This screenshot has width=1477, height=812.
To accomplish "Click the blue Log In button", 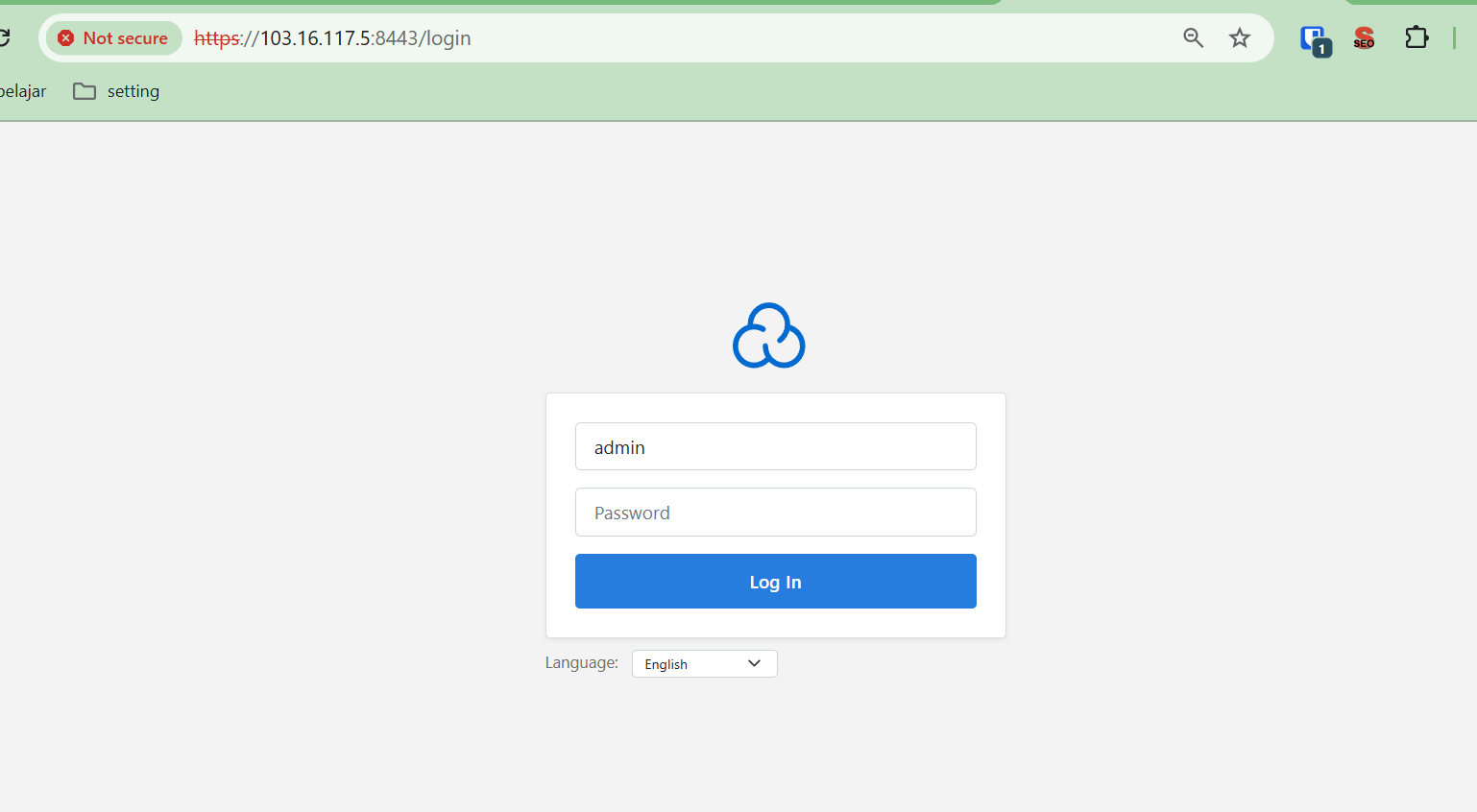I will 776,582.
